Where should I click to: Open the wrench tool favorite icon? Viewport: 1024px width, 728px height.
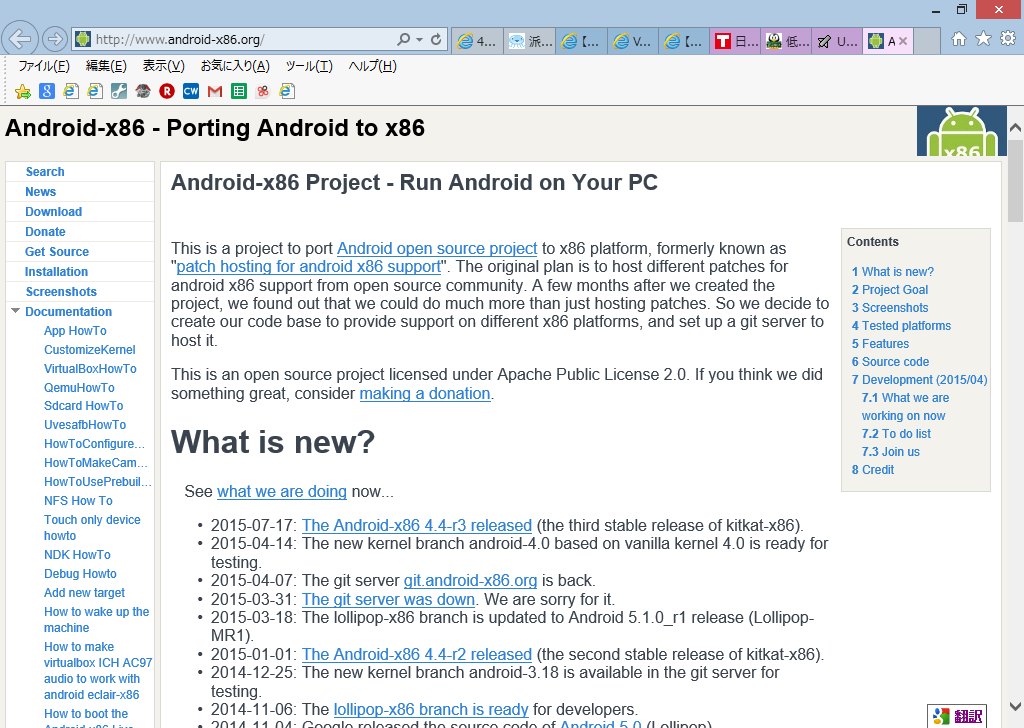pos(119,91)
